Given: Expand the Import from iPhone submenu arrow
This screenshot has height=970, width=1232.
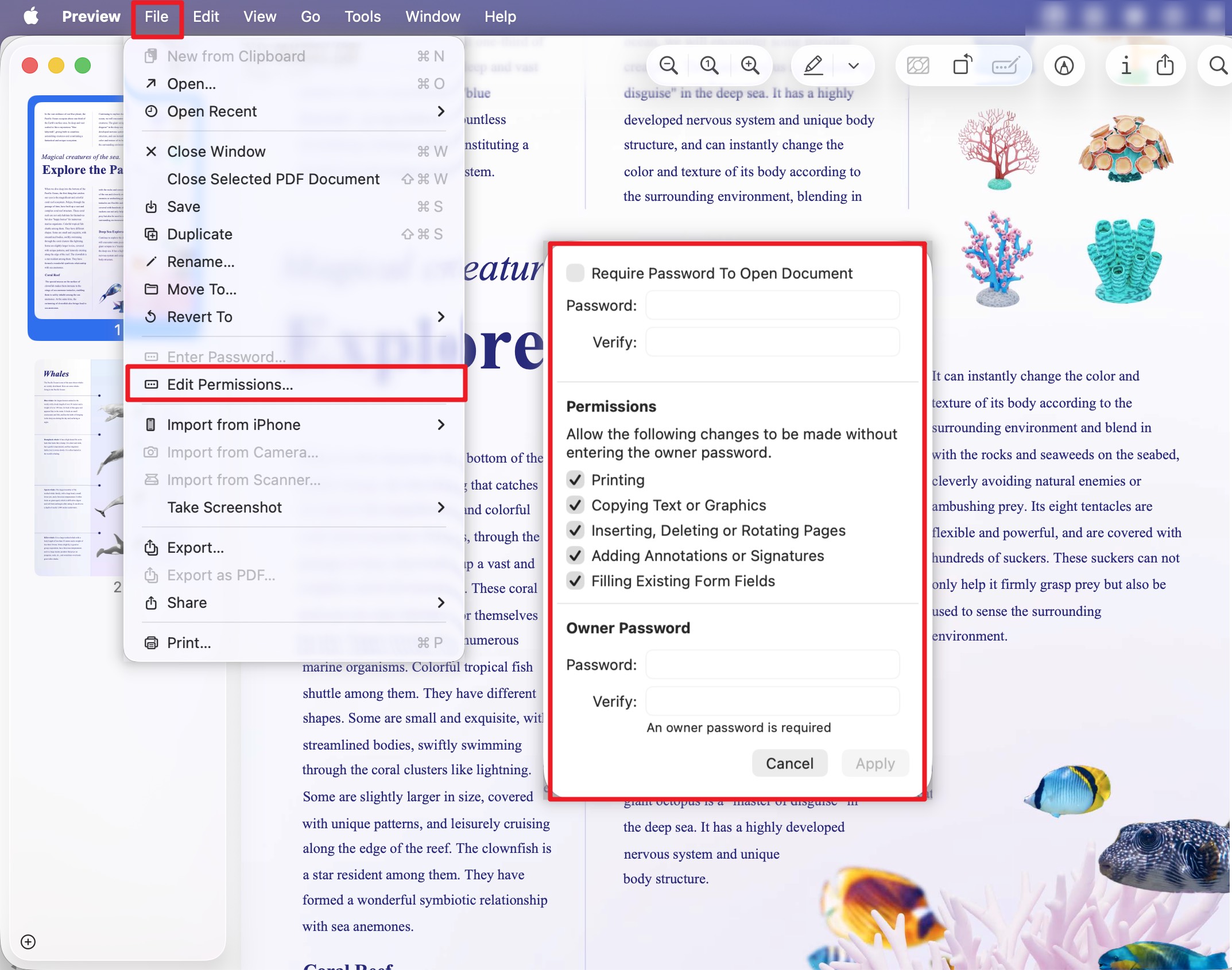Looking at the screenshot, I should point(441,425).
